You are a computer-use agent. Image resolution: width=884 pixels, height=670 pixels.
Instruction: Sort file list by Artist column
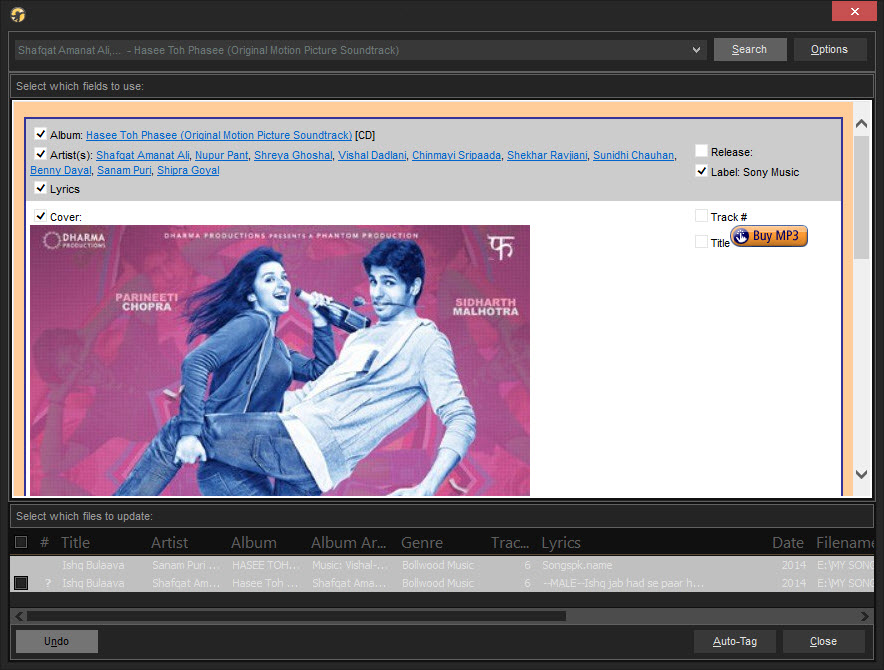(169, 543)
